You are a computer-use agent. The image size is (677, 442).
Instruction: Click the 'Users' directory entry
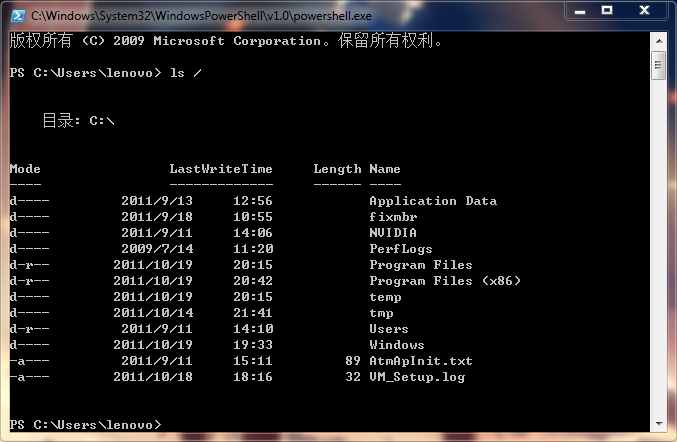coord(389,329)
